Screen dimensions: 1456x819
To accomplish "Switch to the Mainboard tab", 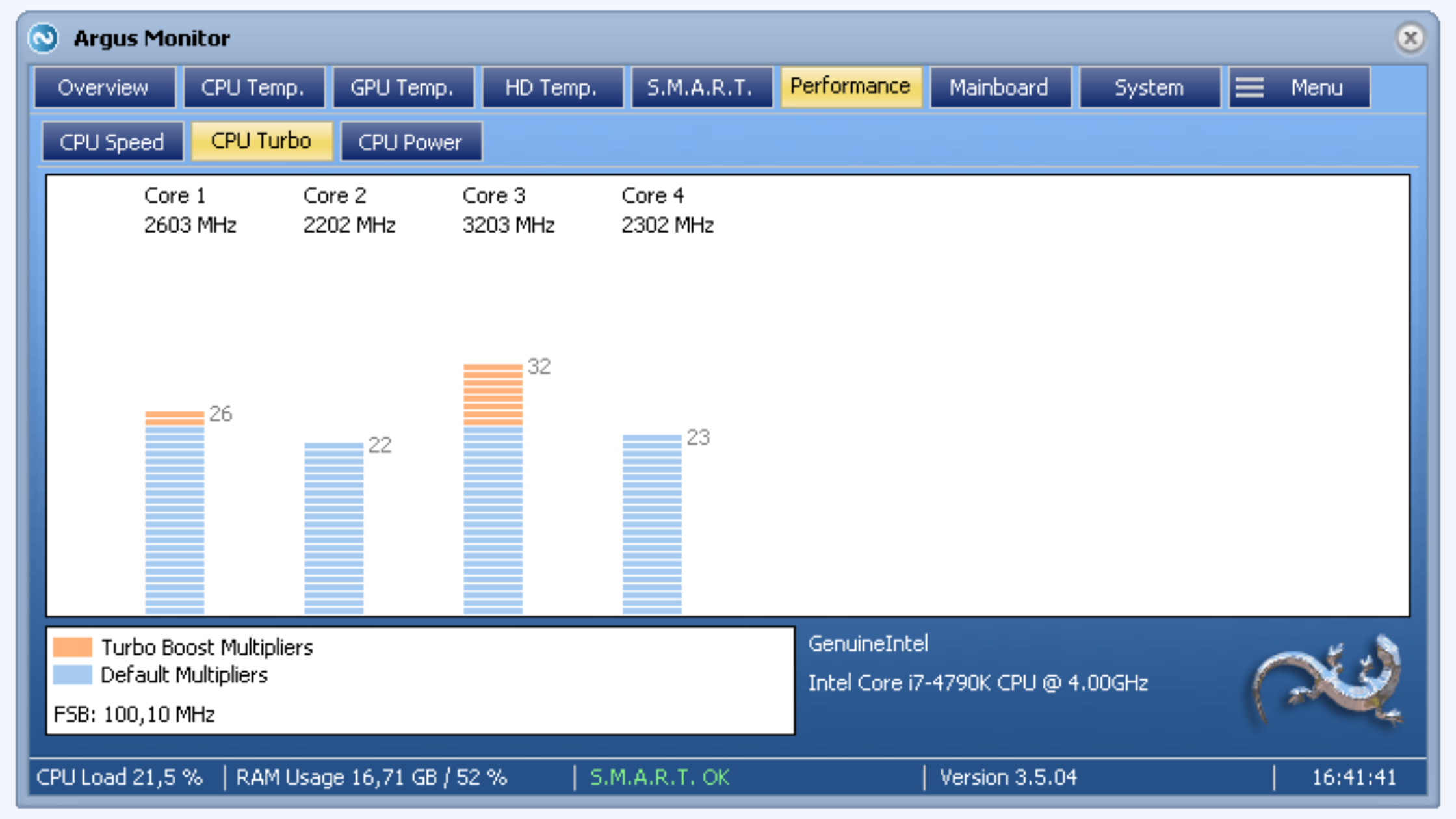I will click(1000, 87).
